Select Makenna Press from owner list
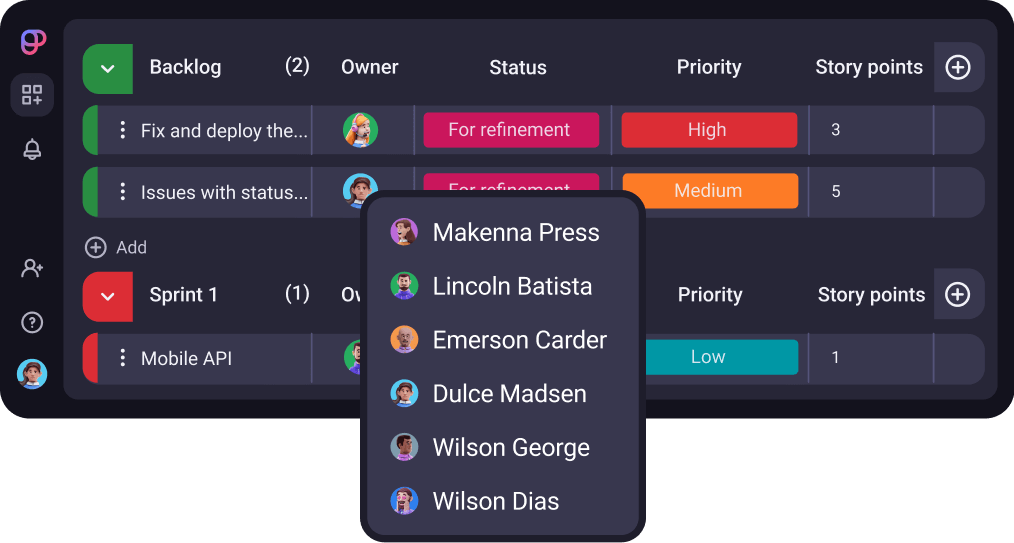This screenshot has width=1014, height=543. pos(515,233)
